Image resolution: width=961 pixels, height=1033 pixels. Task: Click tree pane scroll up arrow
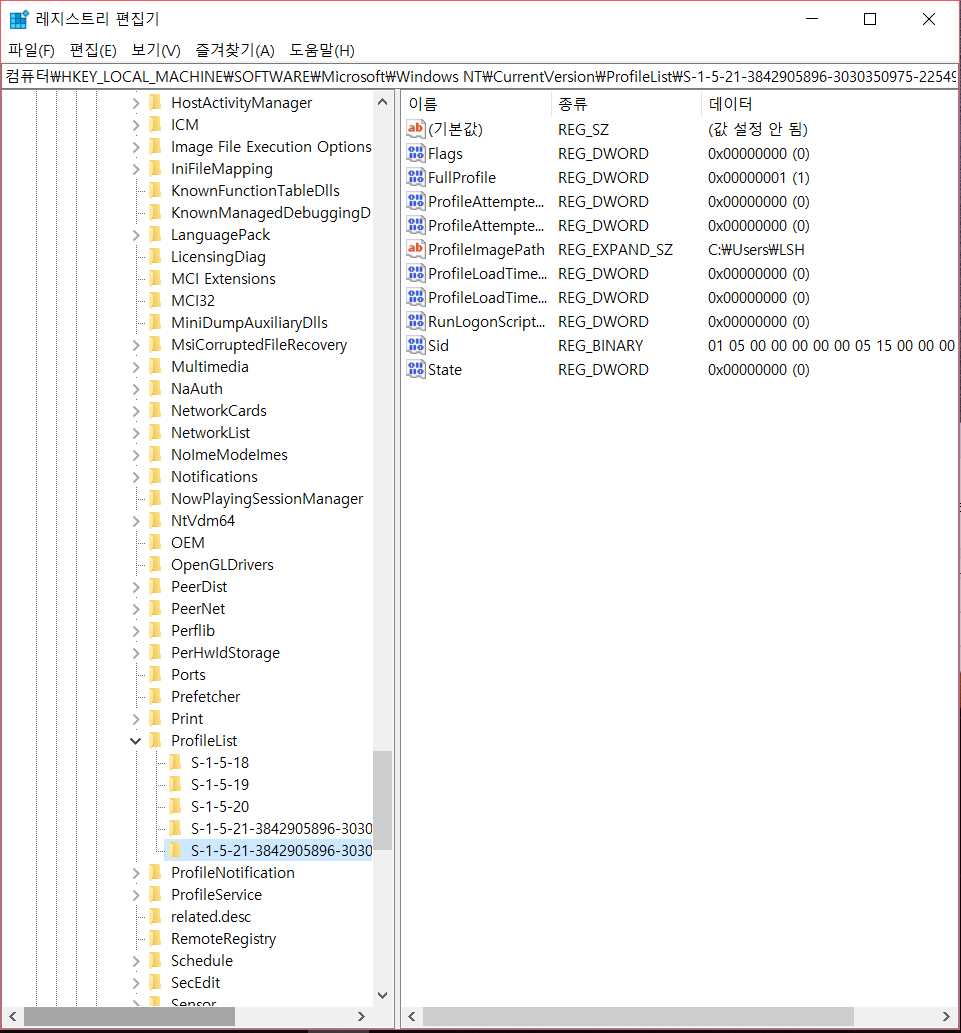pyautogui.click(x=383, y=102)
